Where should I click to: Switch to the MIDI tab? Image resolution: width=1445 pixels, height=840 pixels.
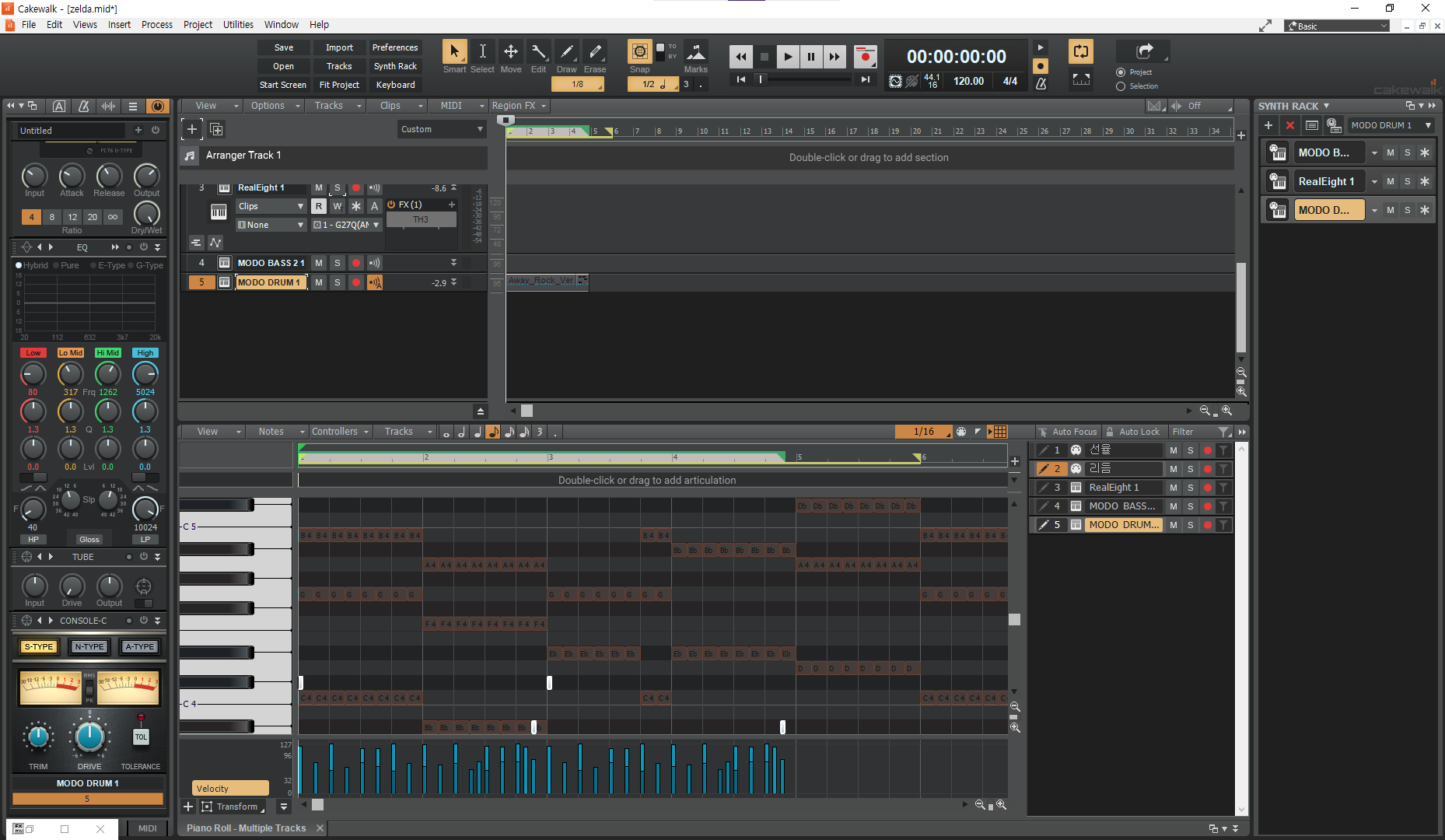[x=147, y=828]
